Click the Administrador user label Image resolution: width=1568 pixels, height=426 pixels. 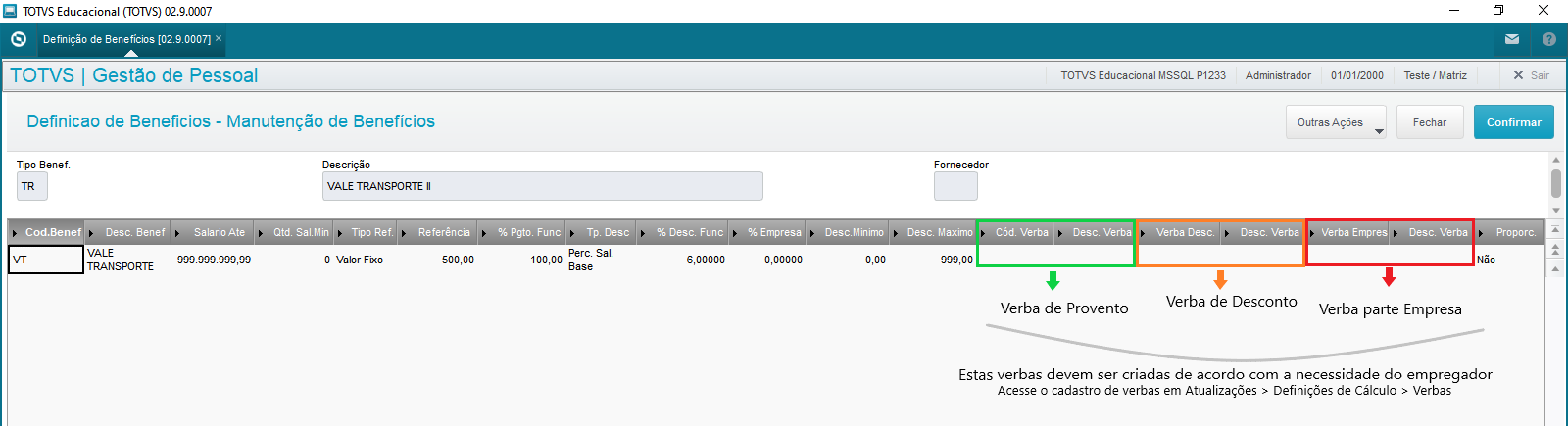(1278, 75)
